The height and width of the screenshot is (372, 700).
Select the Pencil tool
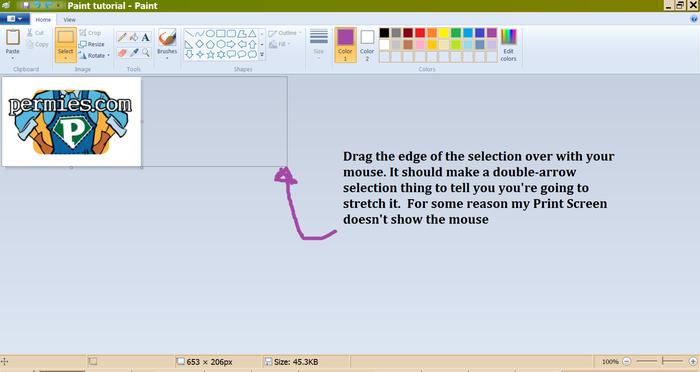coord(122,38)
